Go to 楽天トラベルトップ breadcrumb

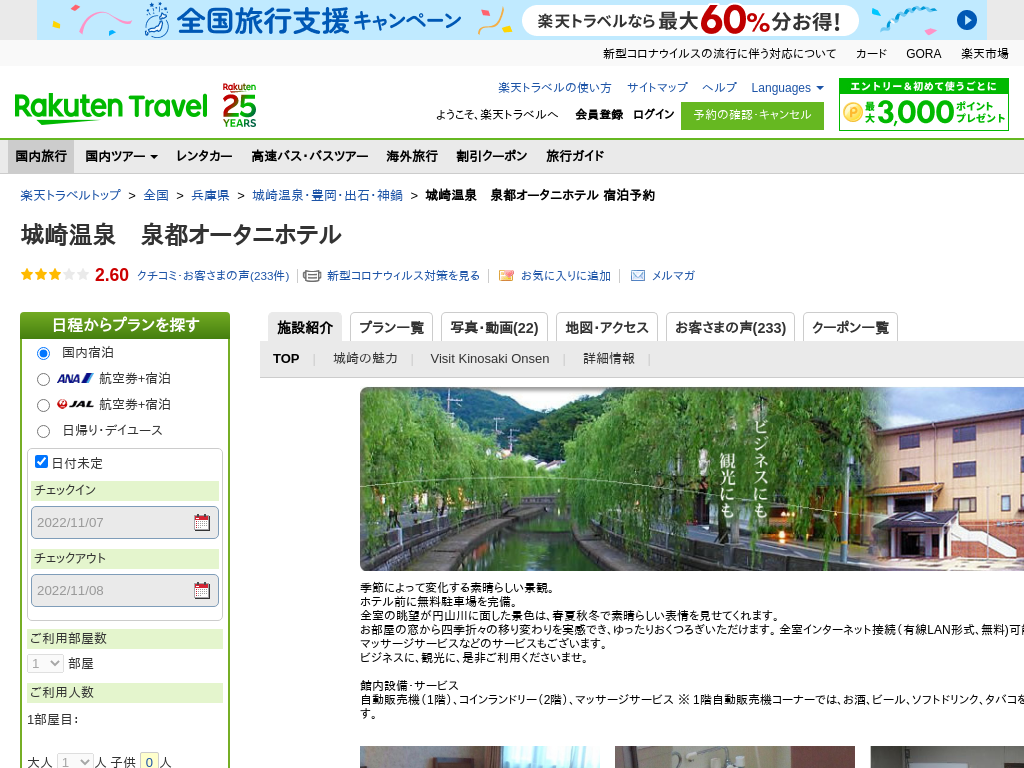pyautogui.click(x=71, y=195)
